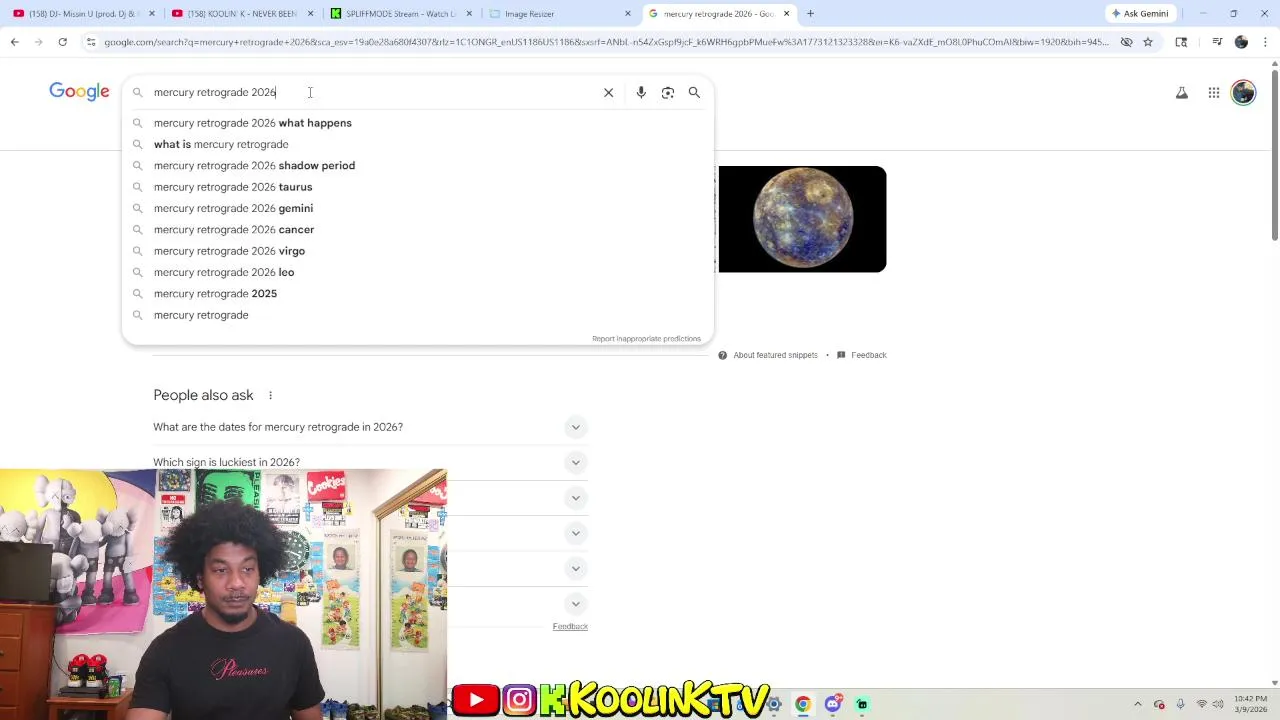
Task: Select suggestion 'mercury retrograde 2026 virgo'
Action: (x=417, y=251)
